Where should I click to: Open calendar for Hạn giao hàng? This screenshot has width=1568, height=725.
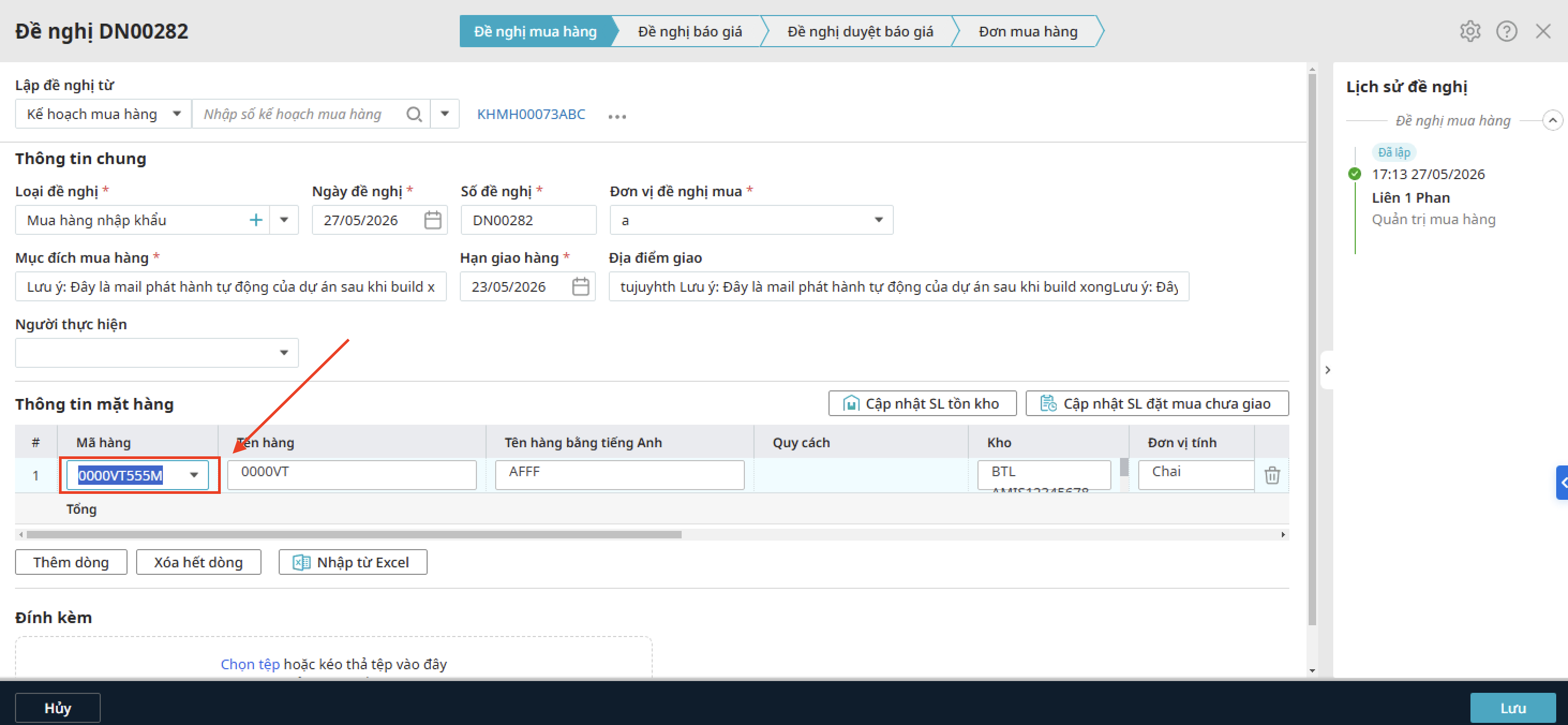580,286
